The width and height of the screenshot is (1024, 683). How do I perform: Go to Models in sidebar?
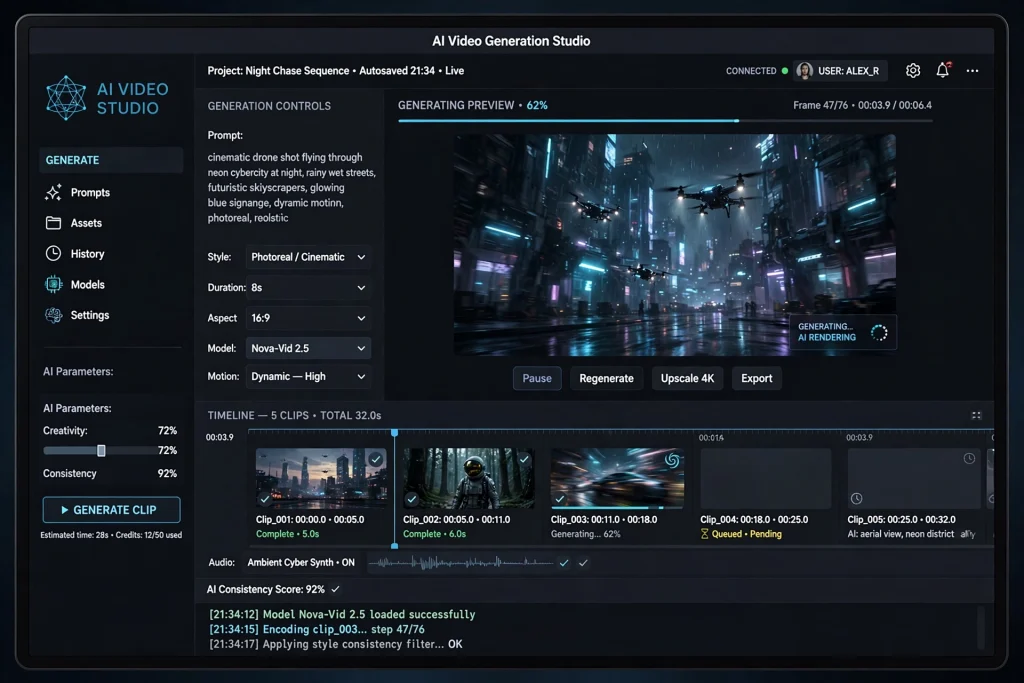click(88, 284)
